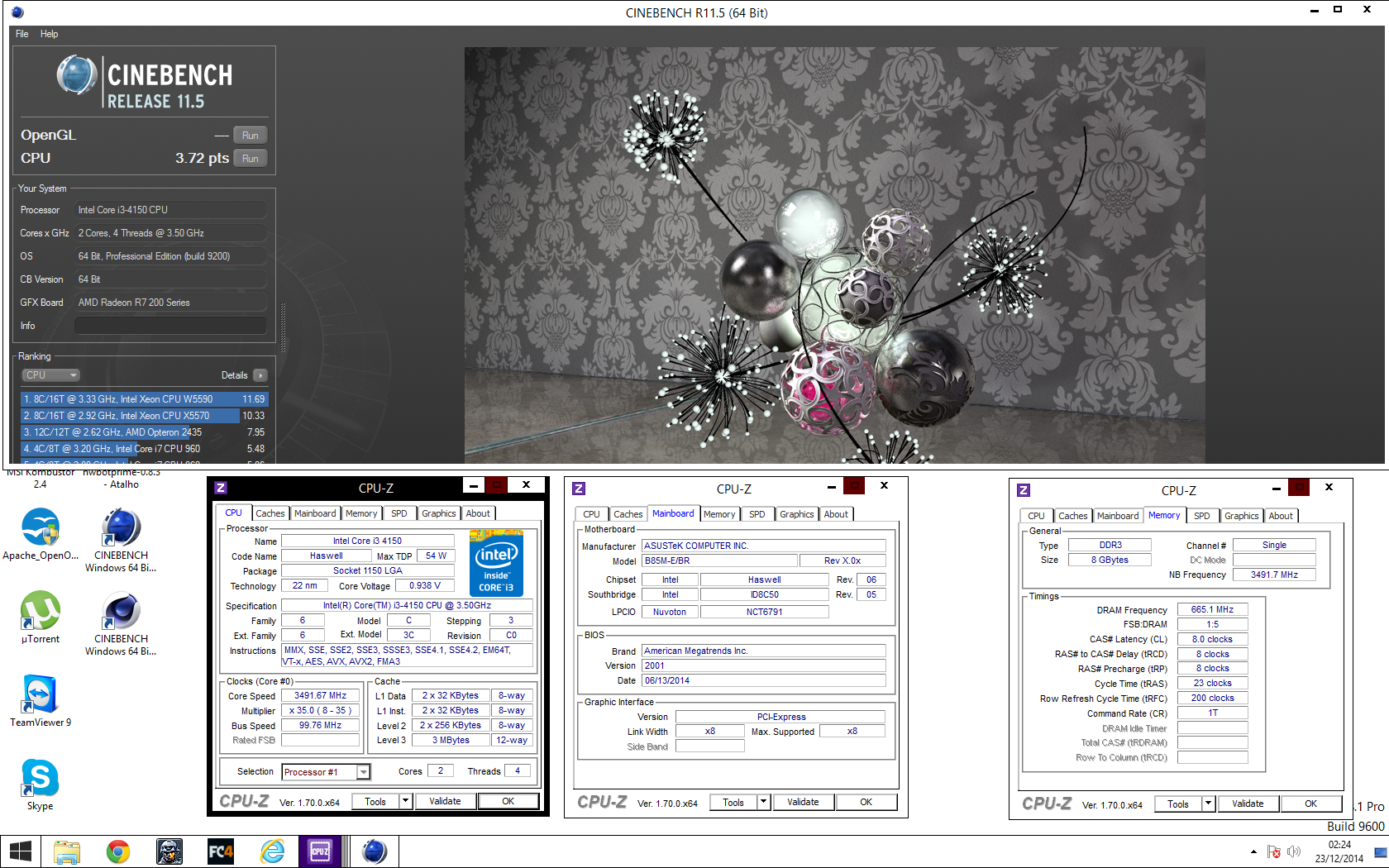Click the FC4 taskbar icon
The width and height of the screenshot is (1389, 868).
(221, 851)
